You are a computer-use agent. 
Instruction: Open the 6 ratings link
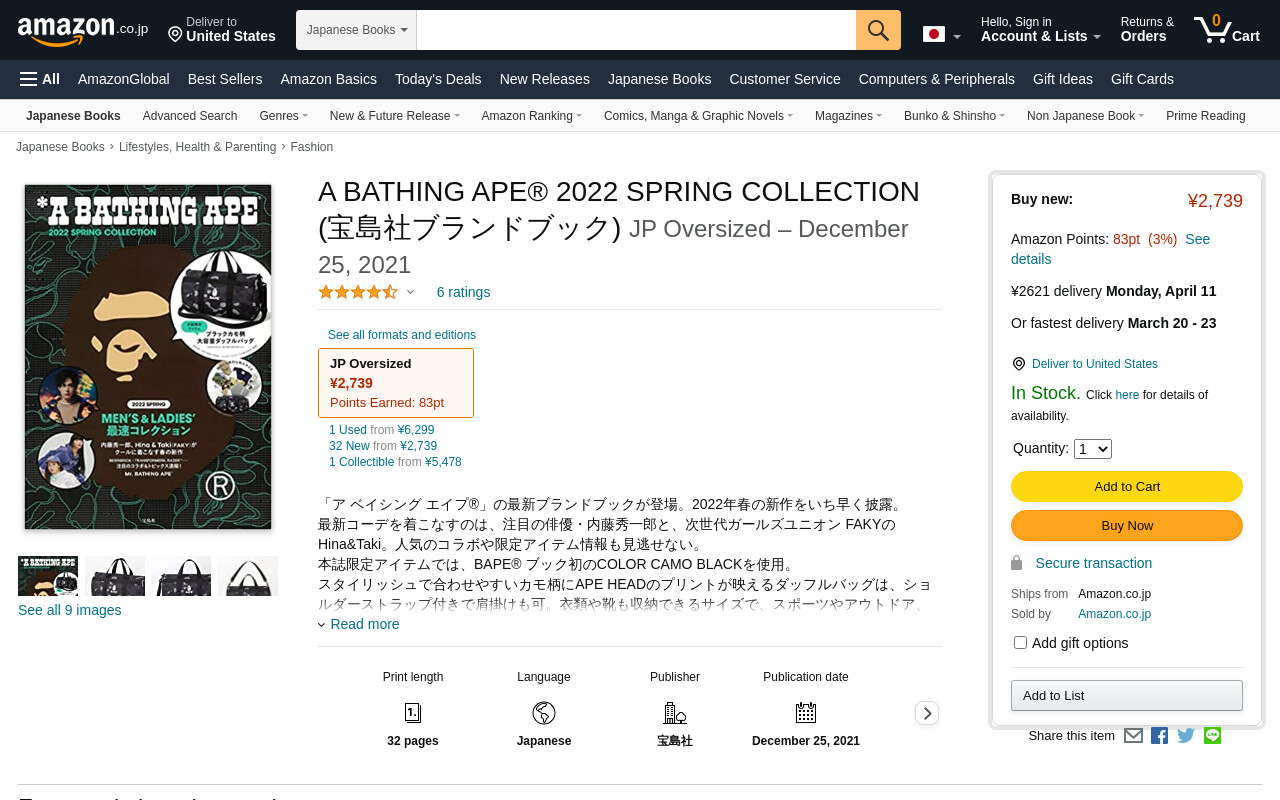pyautogui.click(x=463, y=292)
